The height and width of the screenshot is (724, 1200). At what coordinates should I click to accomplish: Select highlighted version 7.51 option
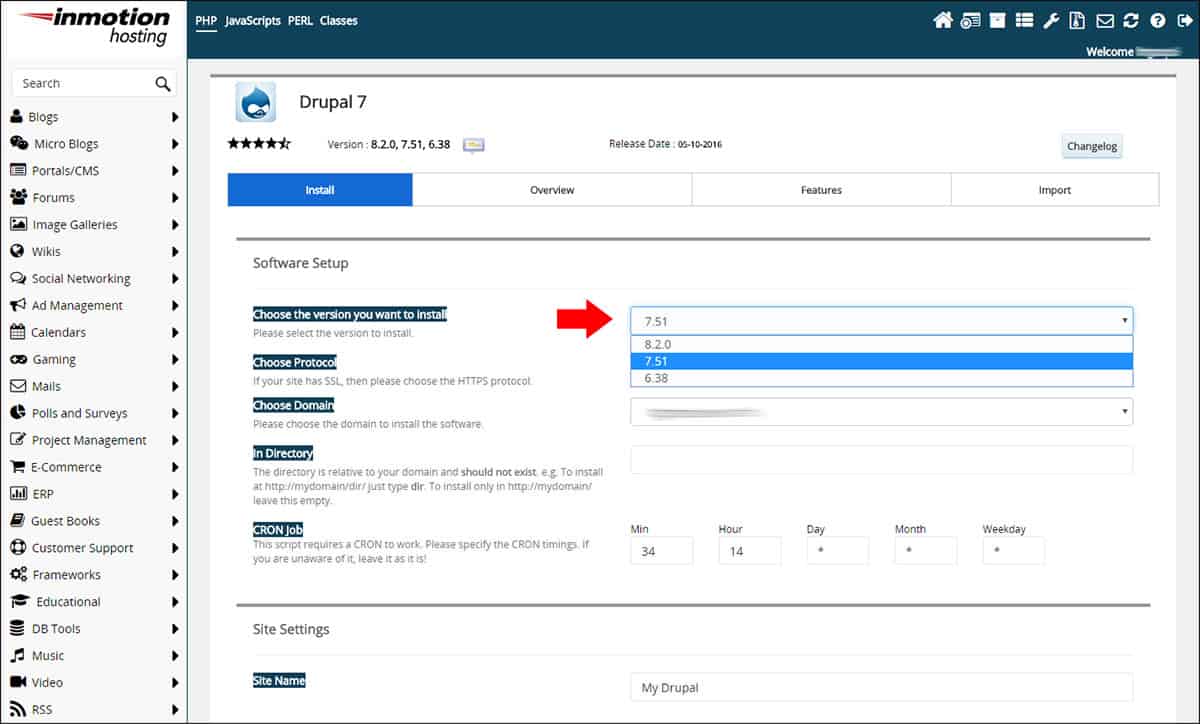pyautogui.click(x=881, y=361)
